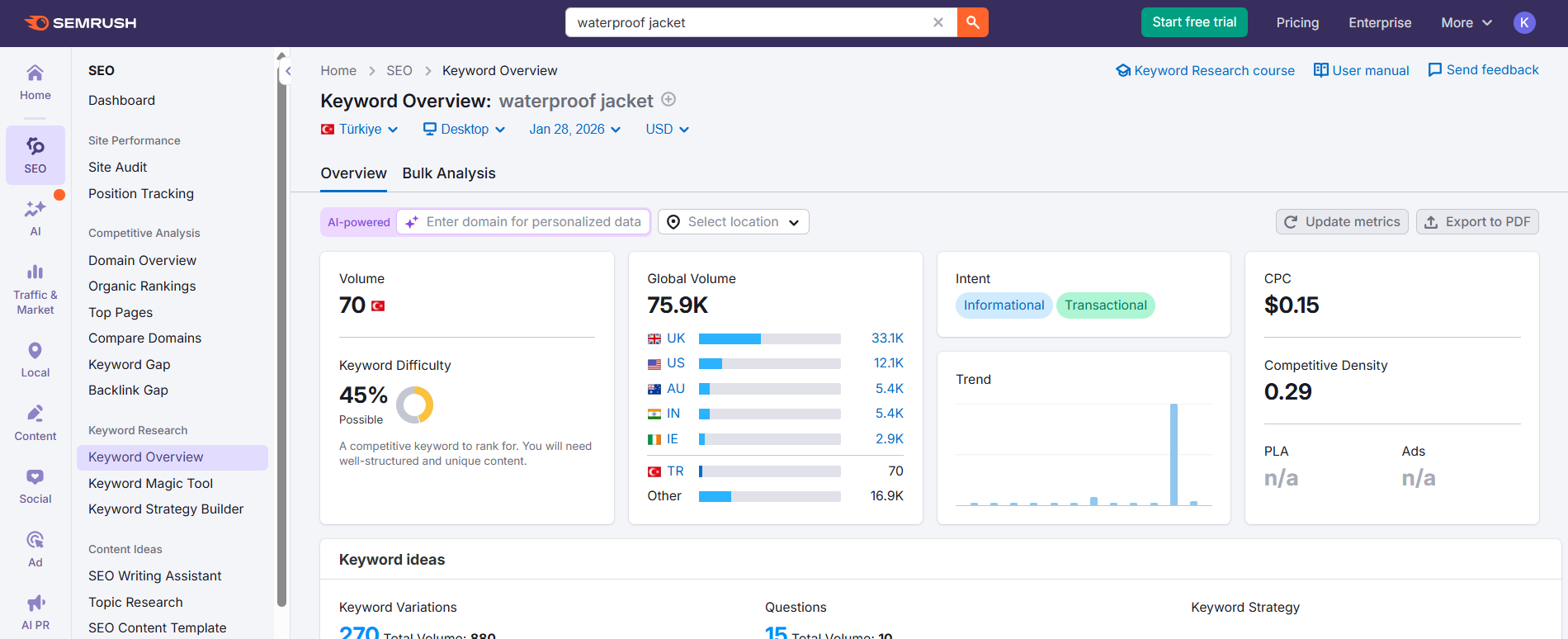Open Keyword Gap in sidebar
The image size is (1568, 639).
click(129, 365)
